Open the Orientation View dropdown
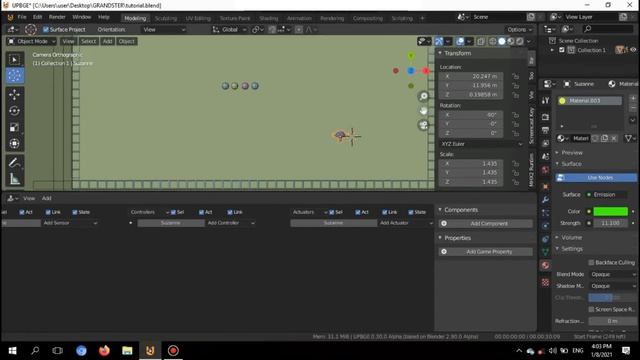This screenshot has height=360, width=640. pos(164,29)
